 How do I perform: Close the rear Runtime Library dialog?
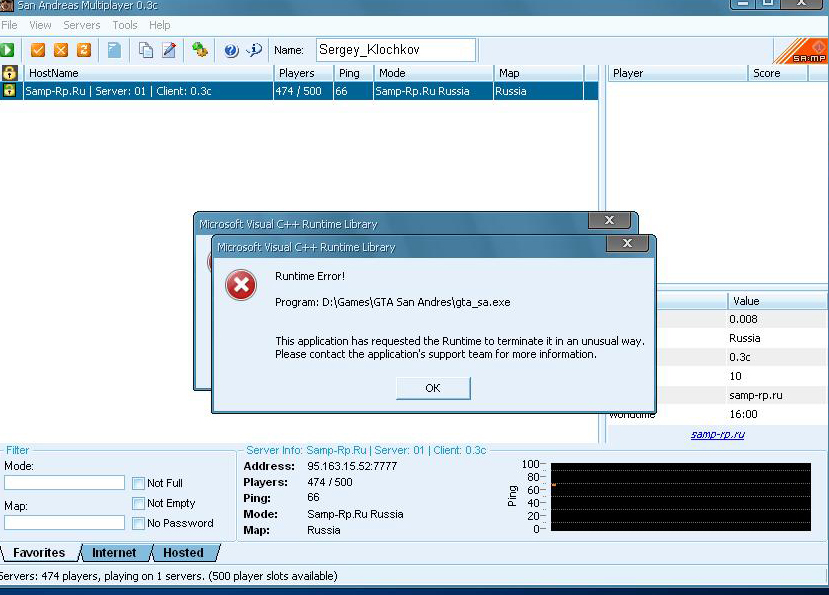pyautogui.click(x=610, y=221)
